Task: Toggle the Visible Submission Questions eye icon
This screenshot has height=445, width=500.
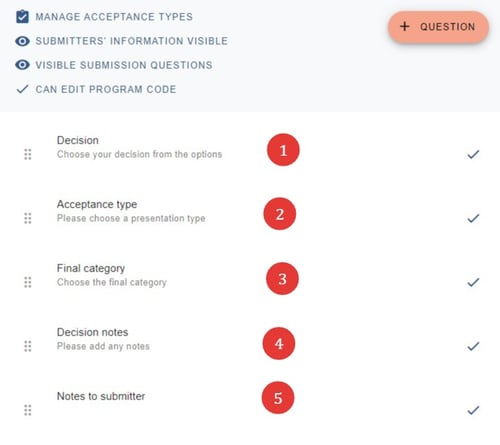Action: tap(22, 65)
